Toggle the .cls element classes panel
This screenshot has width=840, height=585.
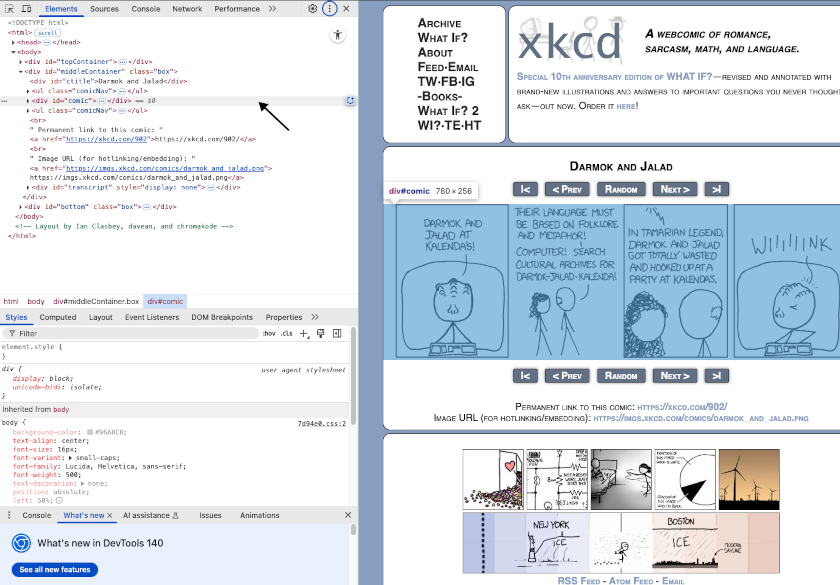[x=286, y=333]
